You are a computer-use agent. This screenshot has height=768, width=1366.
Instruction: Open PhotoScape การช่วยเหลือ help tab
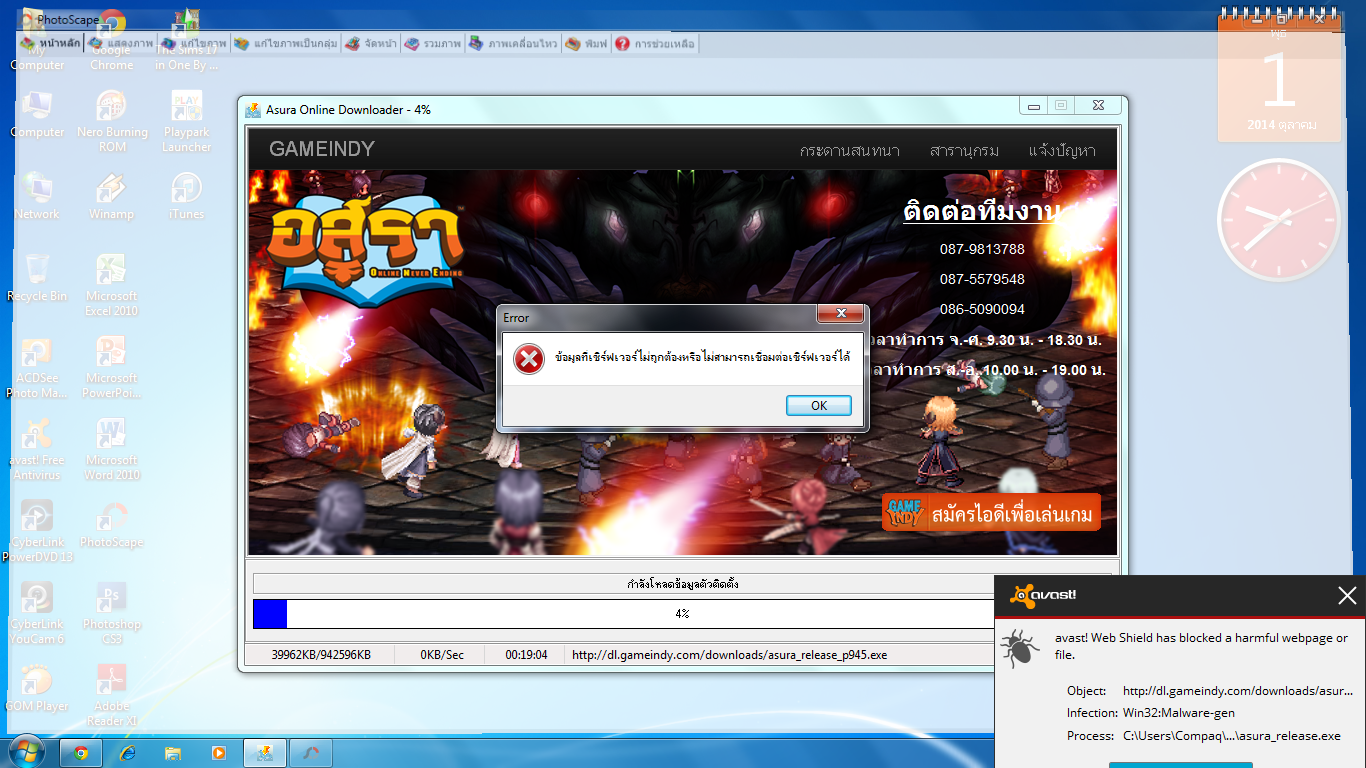(x=655, y=44)
